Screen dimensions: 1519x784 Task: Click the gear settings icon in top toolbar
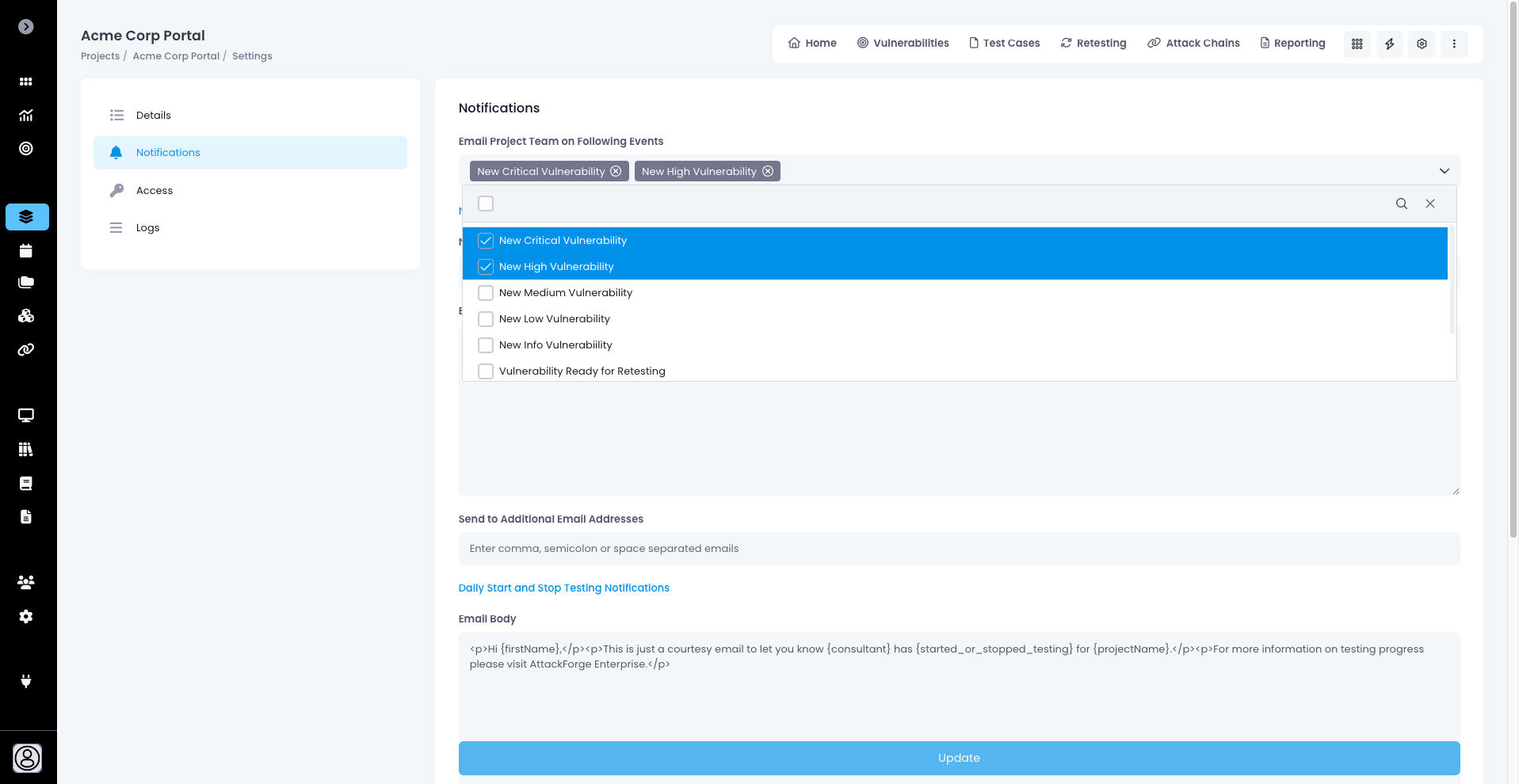[1422, 44]
